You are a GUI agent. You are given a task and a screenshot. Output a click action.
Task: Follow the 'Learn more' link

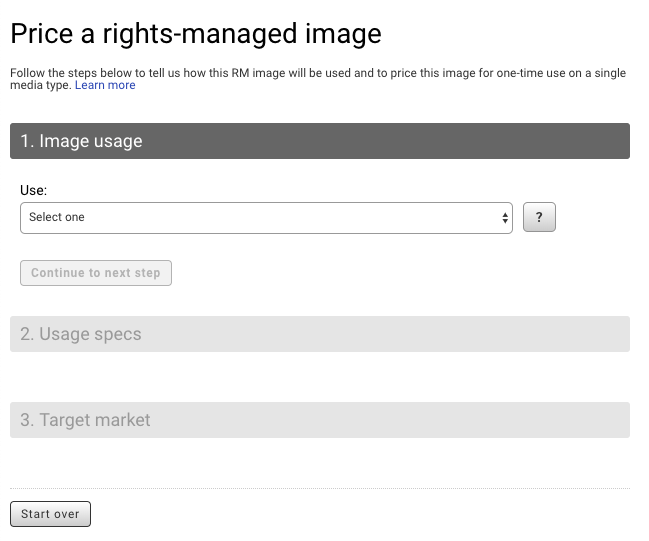(x=105, y=85)
